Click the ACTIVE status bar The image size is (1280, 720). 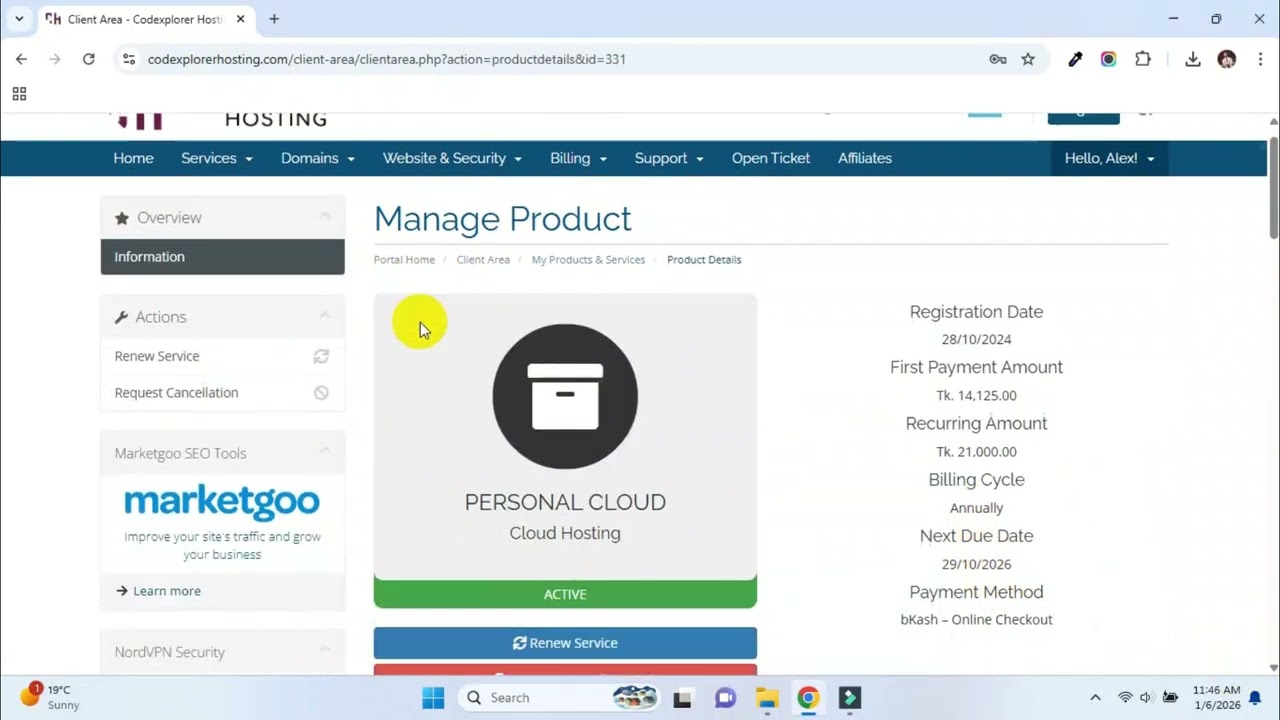(565, 594)
